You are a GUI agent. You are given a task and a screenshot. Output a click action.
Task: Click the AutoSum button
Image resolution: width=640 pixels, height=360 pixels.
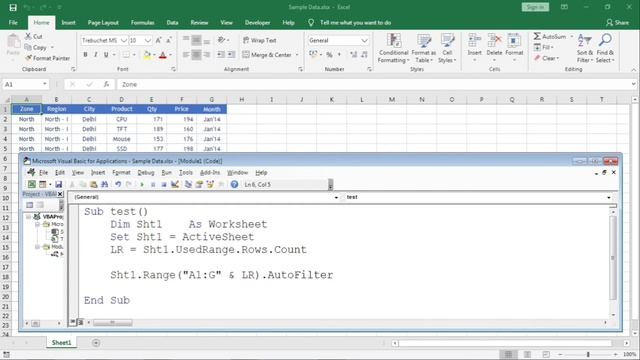point(550,37)
